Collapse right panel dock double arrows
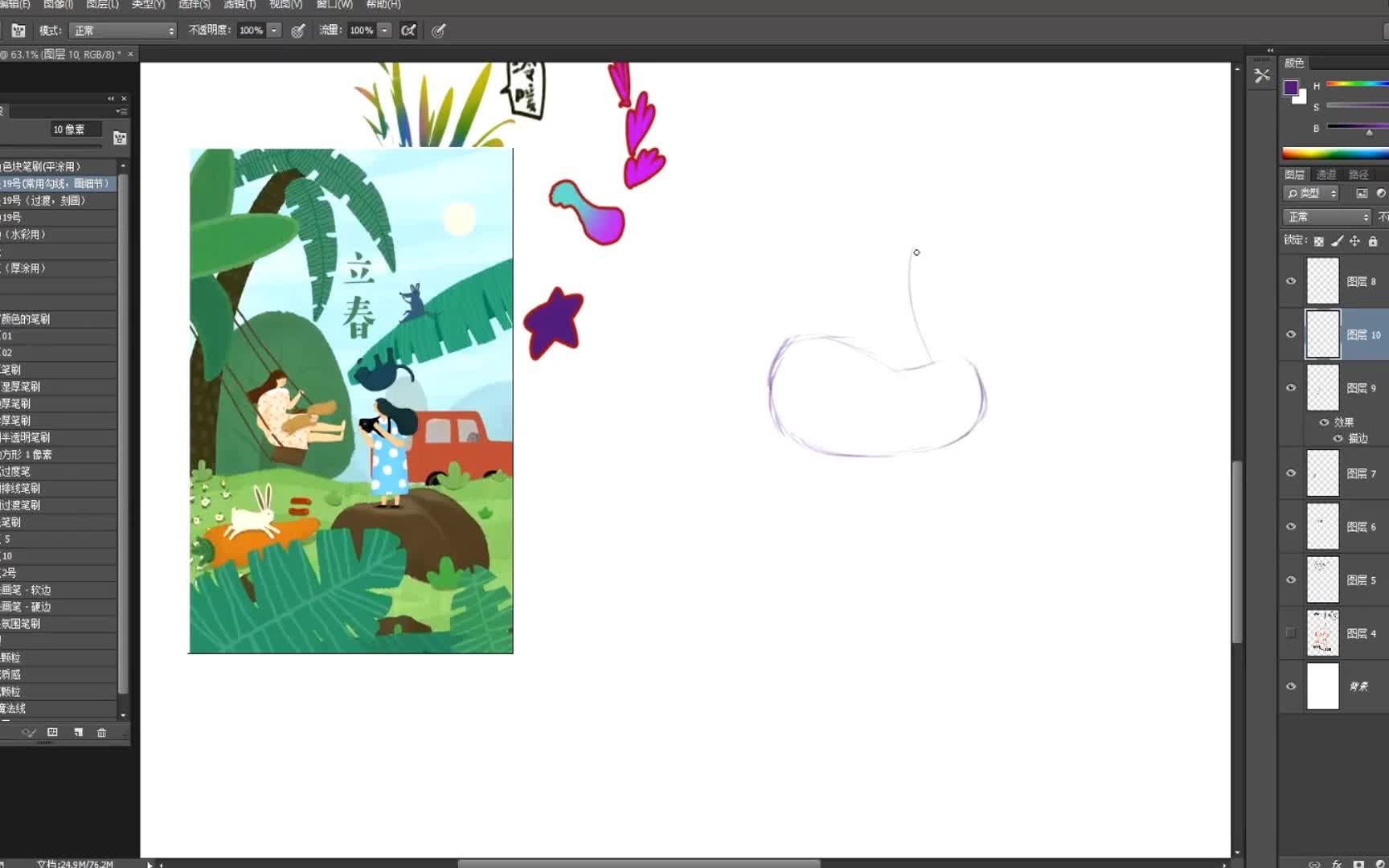Image resolution: width=1389 pixels, height=868 pixels. pos(1270,51)
